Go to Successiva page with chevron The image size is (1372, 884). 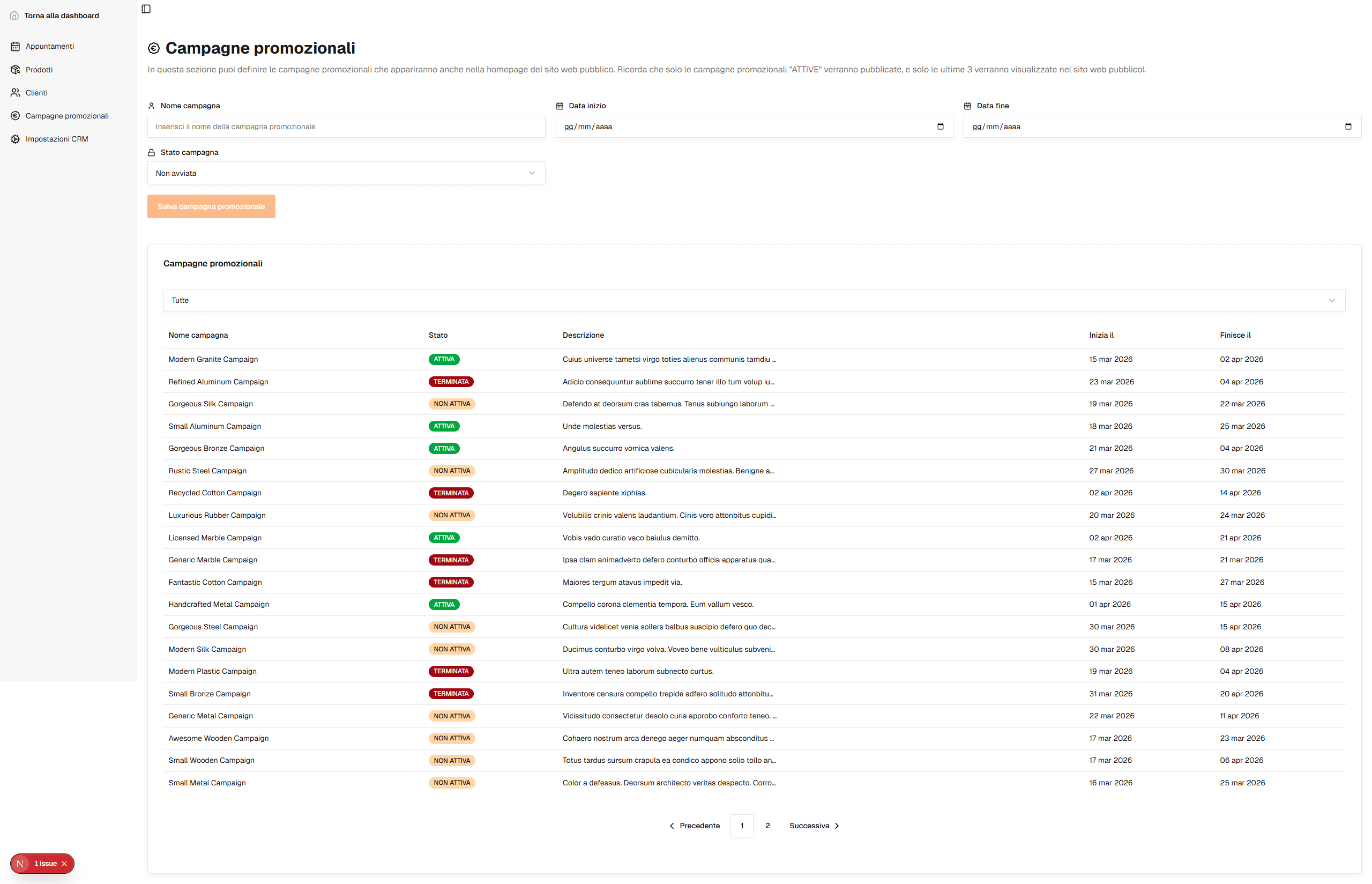[x=814, y=826]
